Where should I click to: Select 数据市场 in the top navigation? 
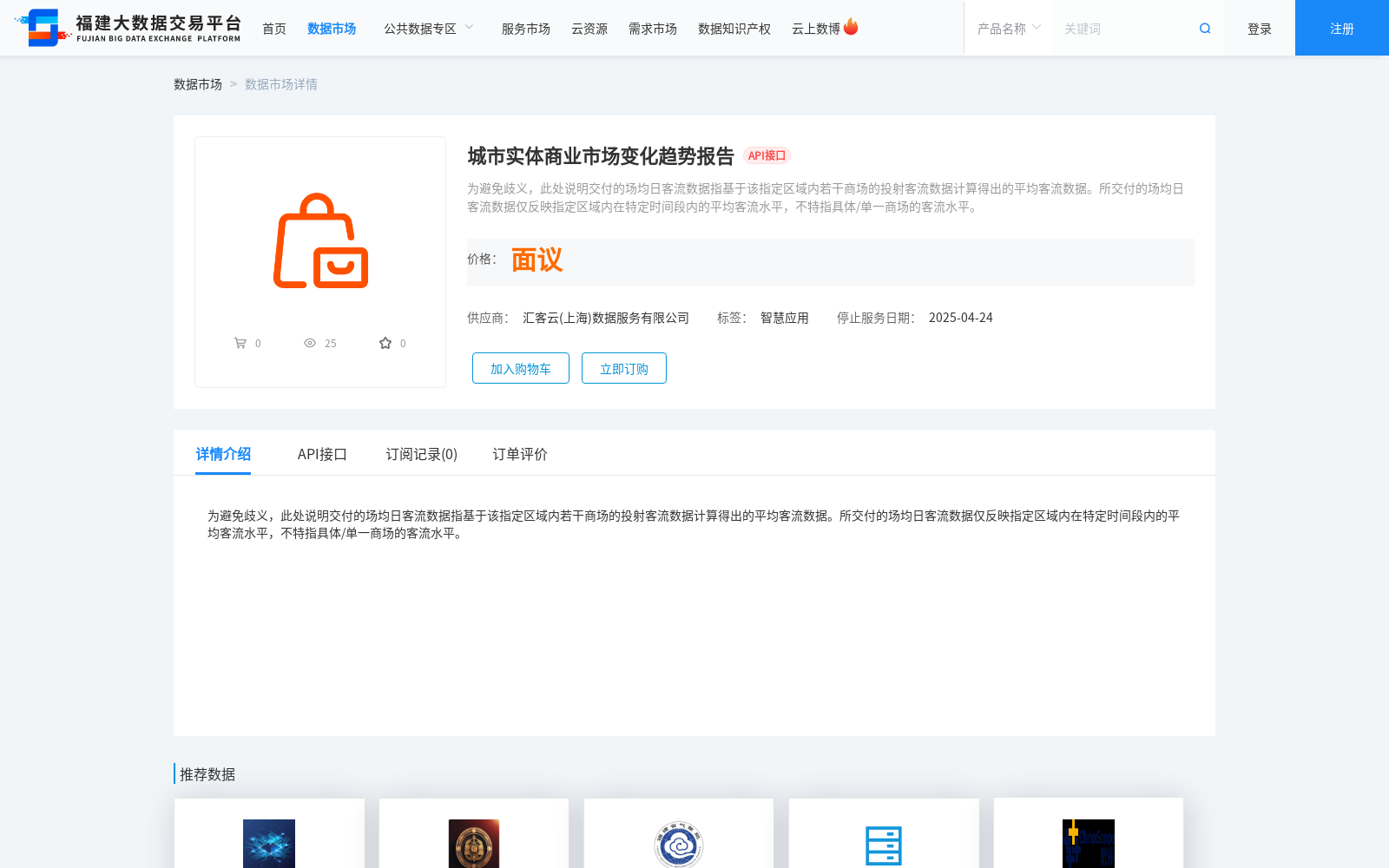[x=332, y=29]
